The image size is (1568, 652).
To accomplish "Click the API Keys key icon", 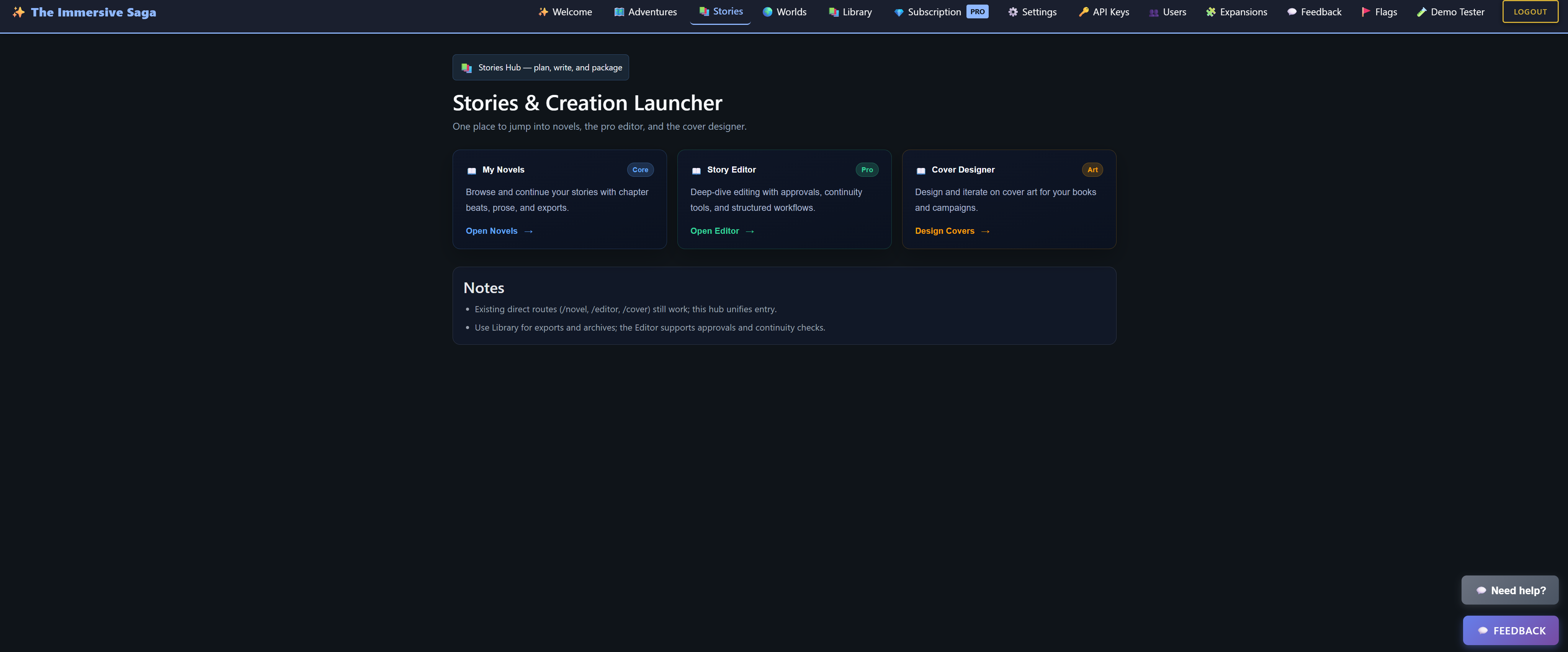I will coord(1084,12).
